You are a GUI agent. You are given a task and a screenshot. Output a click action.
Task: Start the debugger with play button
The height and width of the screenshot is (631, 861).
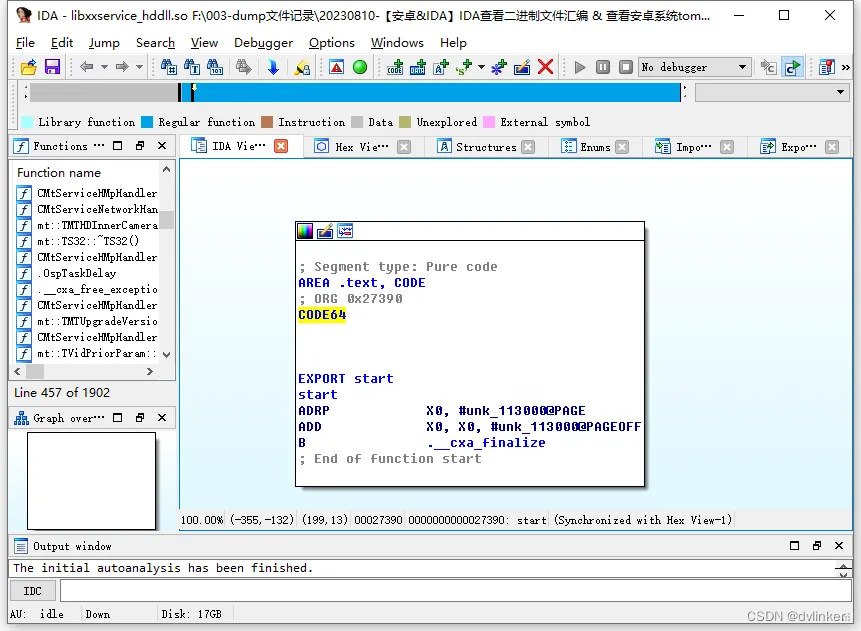coord(580,67)
